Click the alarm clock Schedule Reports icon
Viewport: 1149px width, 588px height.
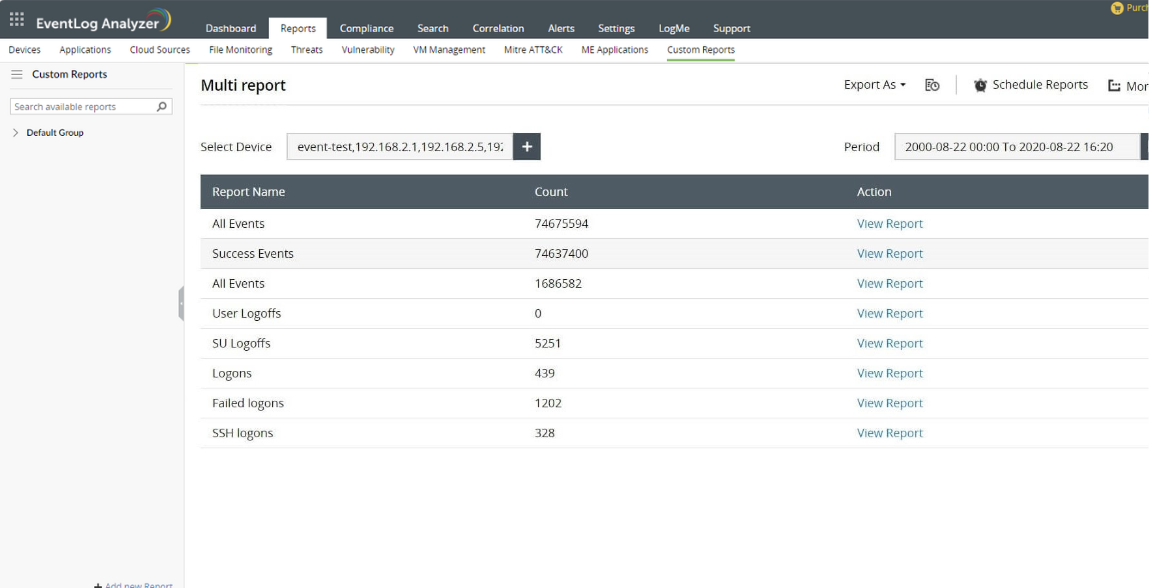pyautogui.click(x=980, y=86)
